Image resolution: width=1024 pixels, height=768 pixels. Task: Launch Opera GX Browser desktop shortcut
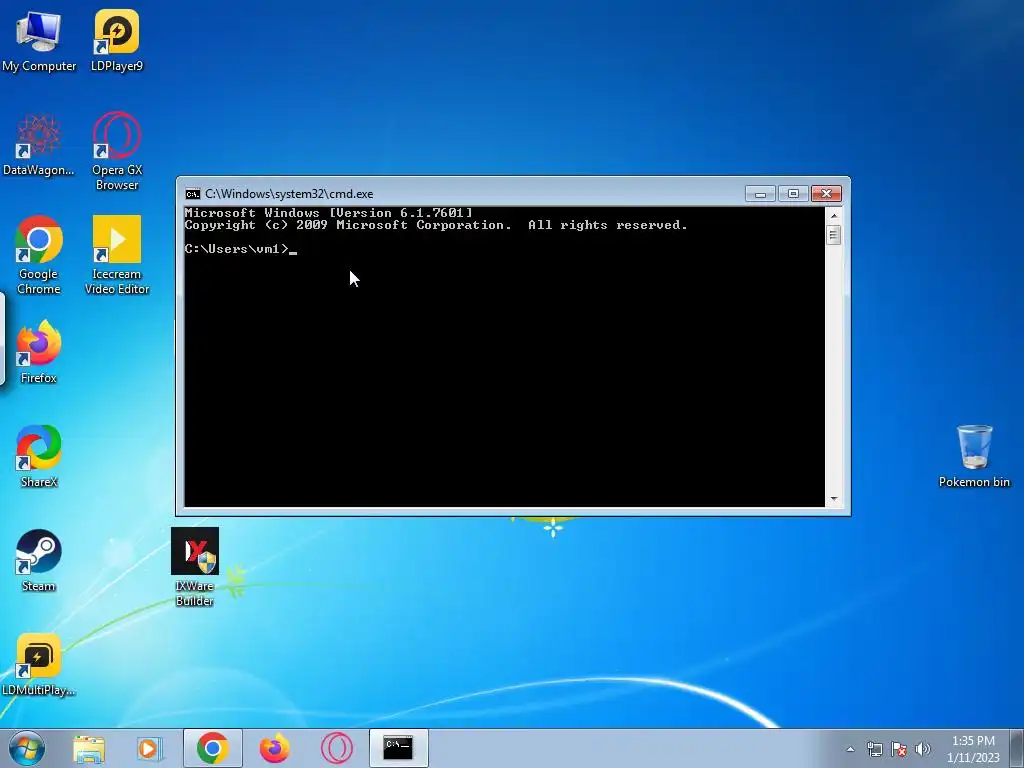tap(116, 150)
